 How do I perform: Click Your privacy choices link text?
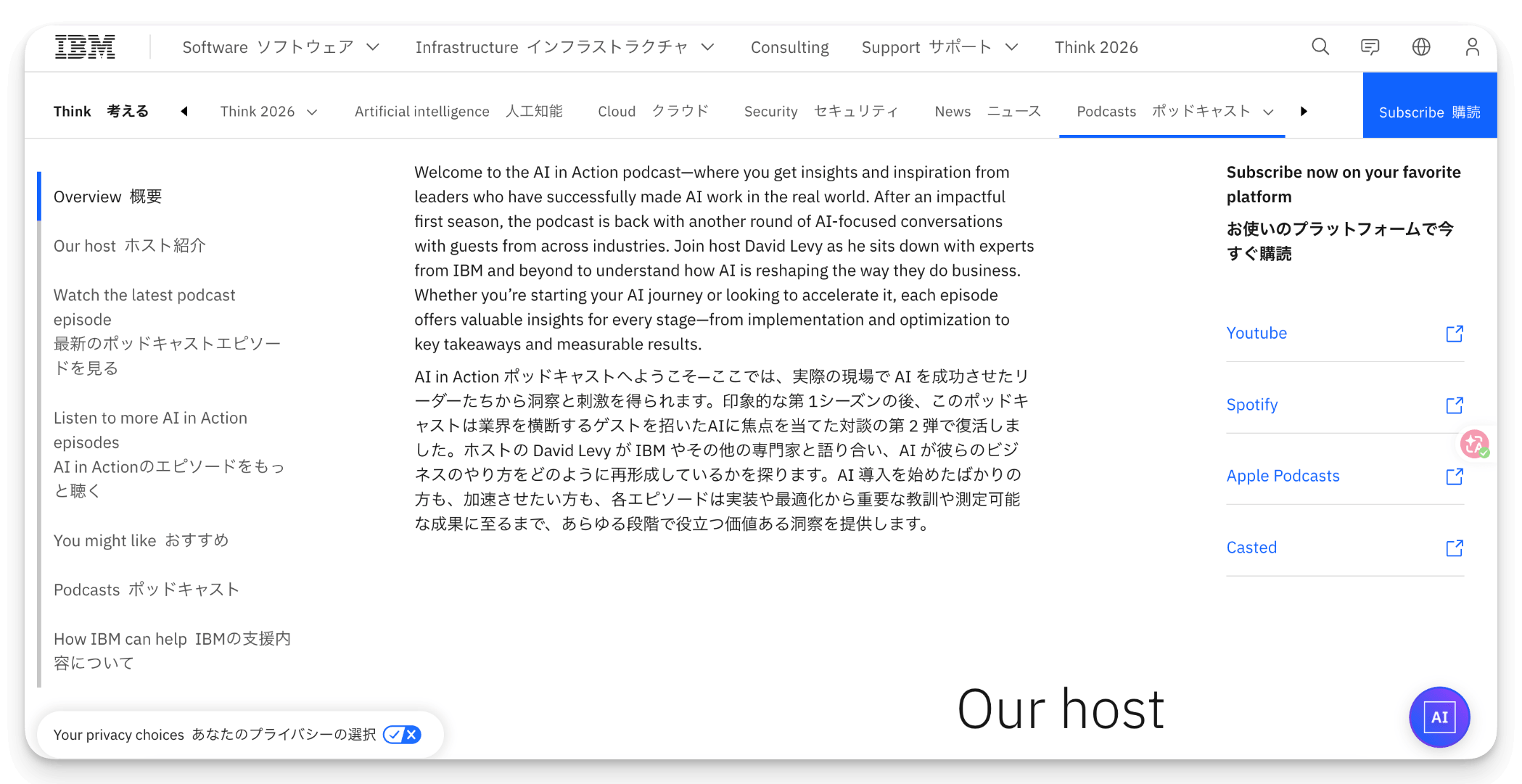215,735
